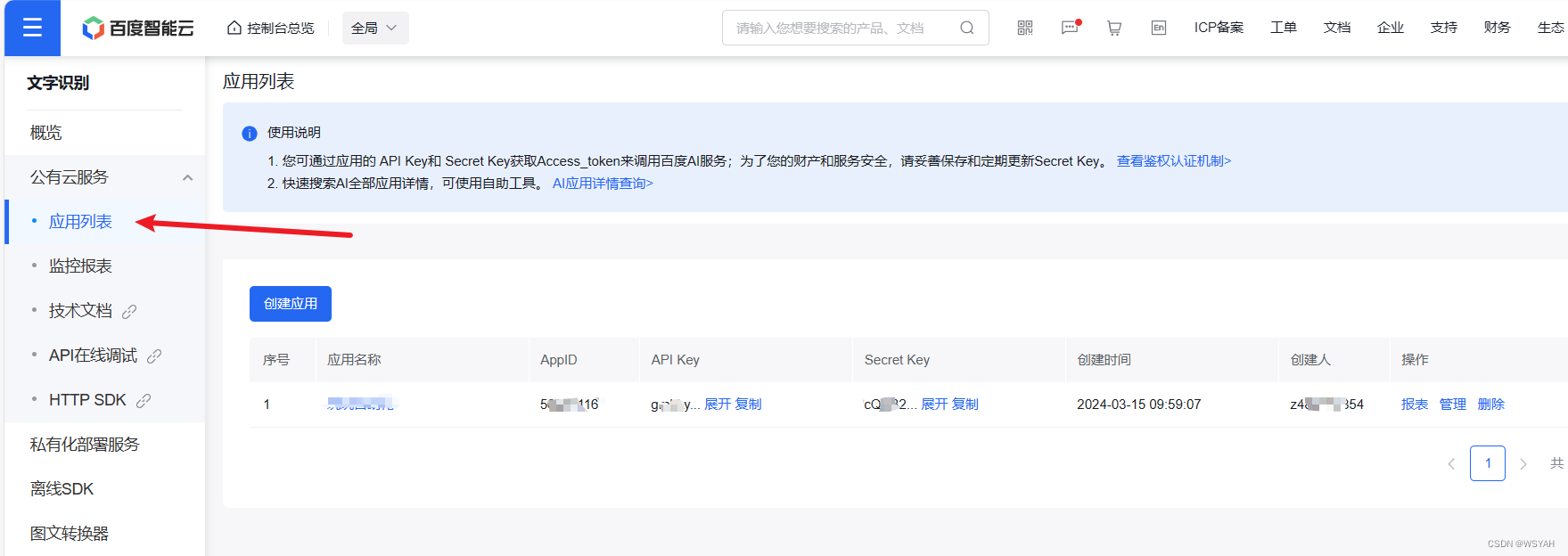Click the link icon beside 技术文档
The height and width of the screenshot is (556, 1568).
129,311
